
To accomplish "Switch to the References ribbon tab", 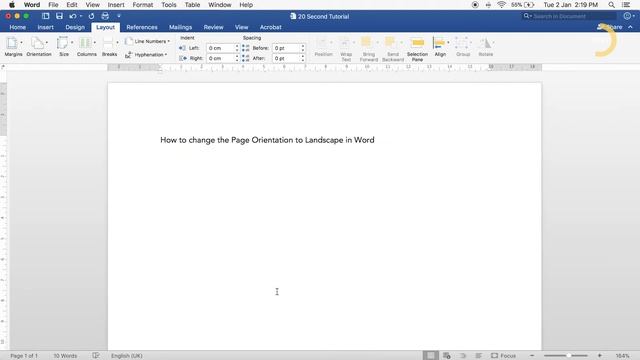I will point(142,27).
